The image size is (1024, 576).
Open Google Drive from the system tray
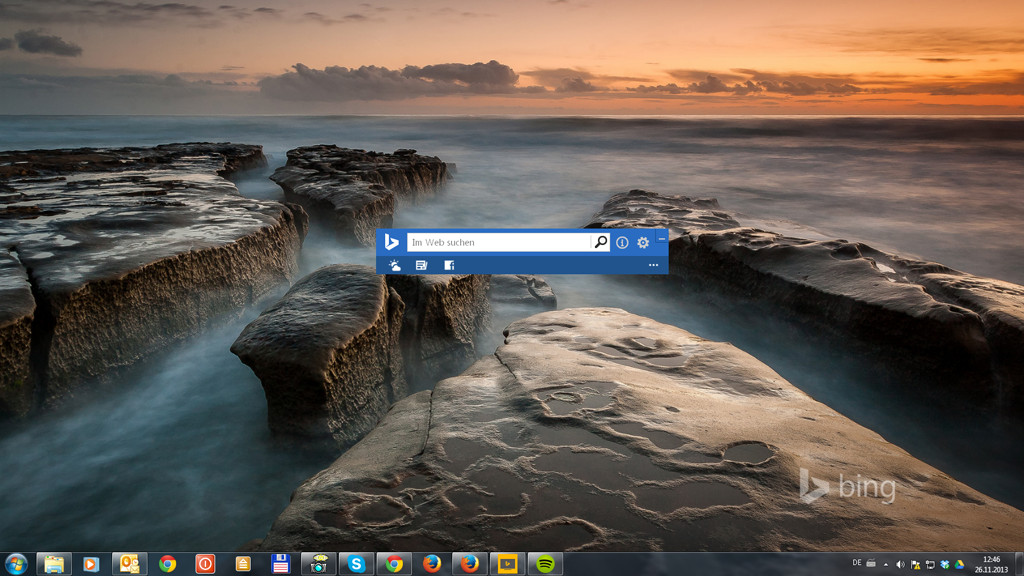point(959,565)
